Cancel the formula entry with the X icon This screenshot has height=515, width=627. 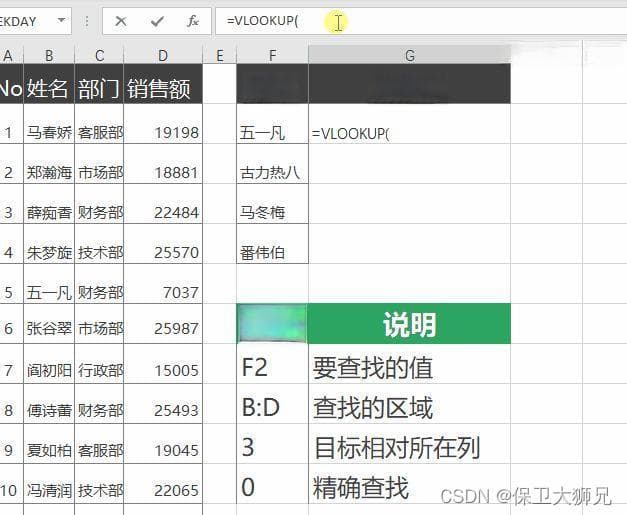tap(121, 21)
